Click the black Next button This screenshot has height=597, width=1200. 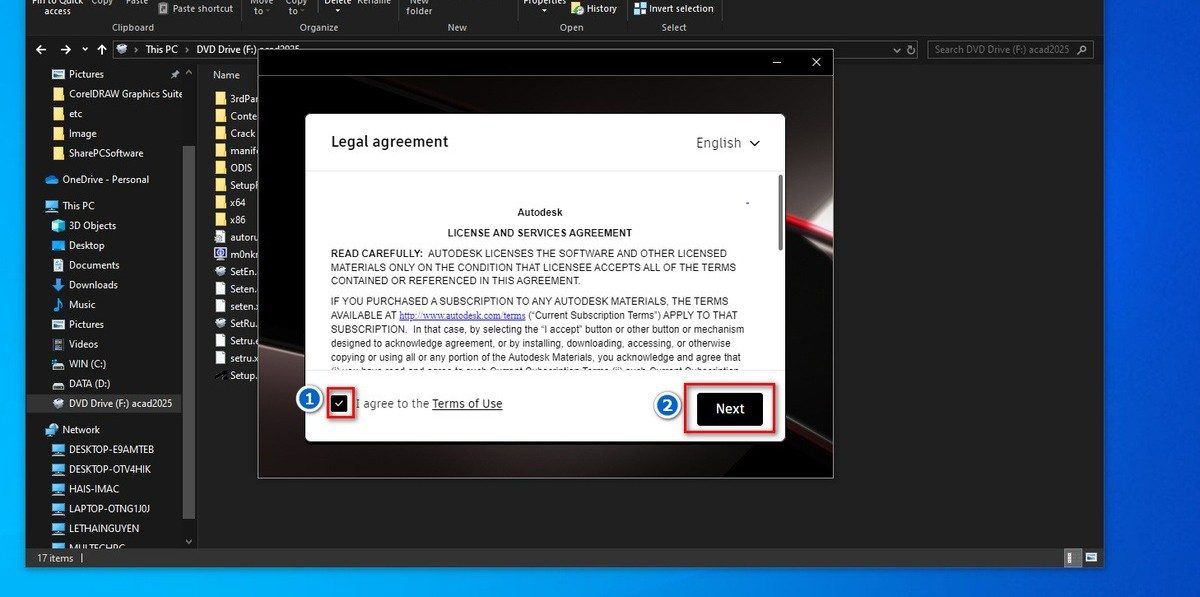click(729, 409)
